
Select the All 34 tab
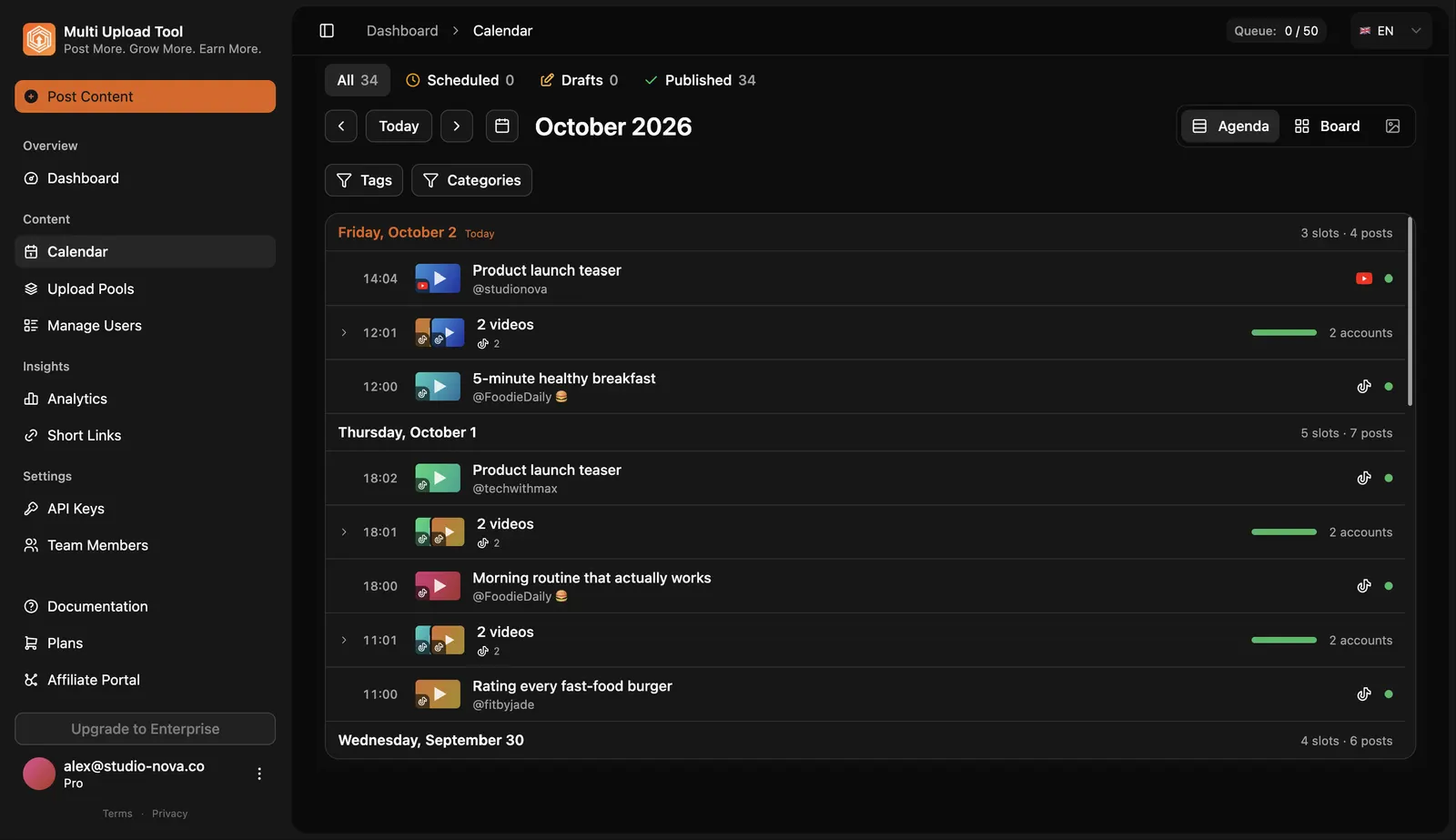click(x=358, y=80)
